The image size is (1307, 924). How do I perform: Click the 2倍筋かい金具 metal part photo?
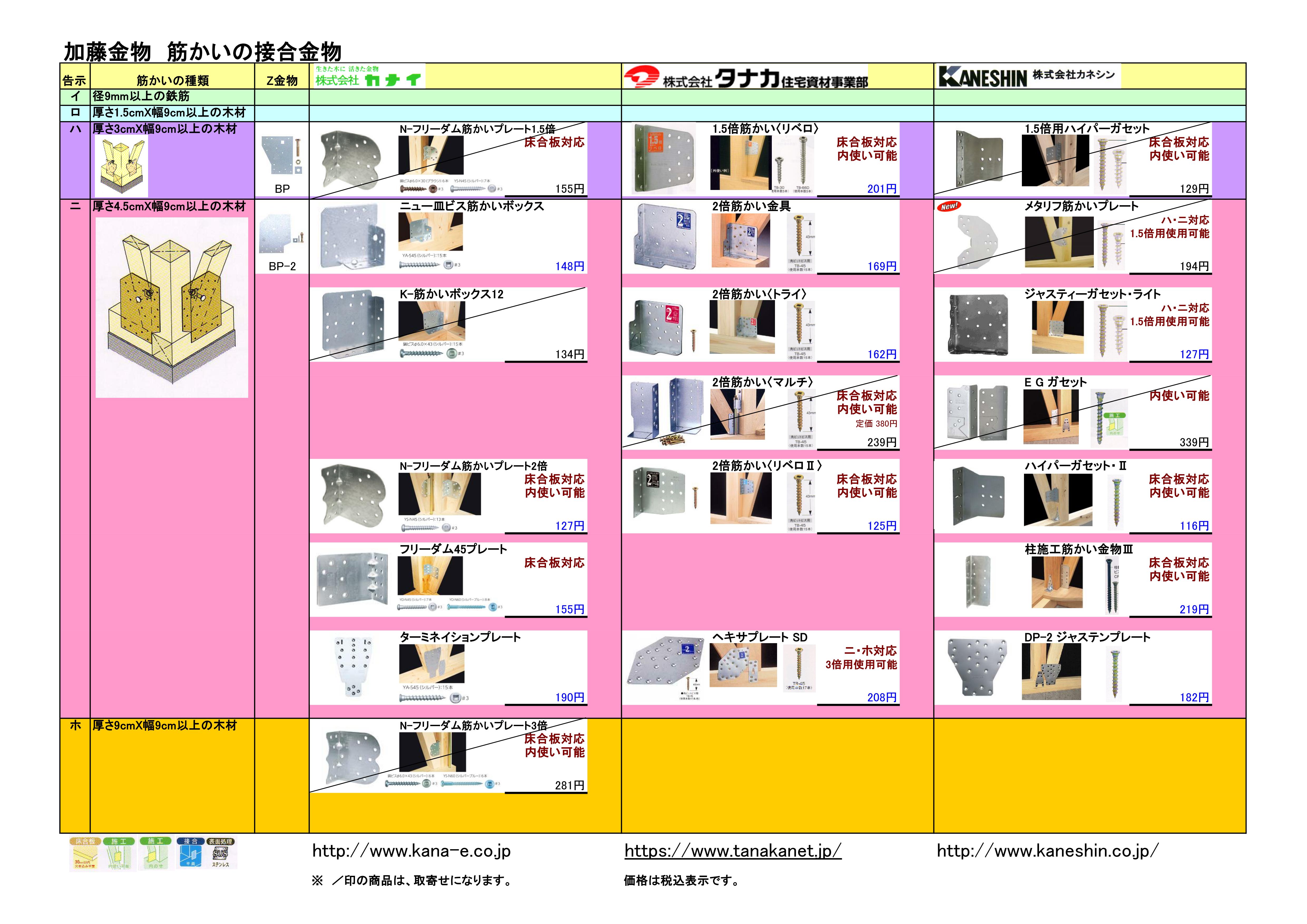[x=665, y=237]
